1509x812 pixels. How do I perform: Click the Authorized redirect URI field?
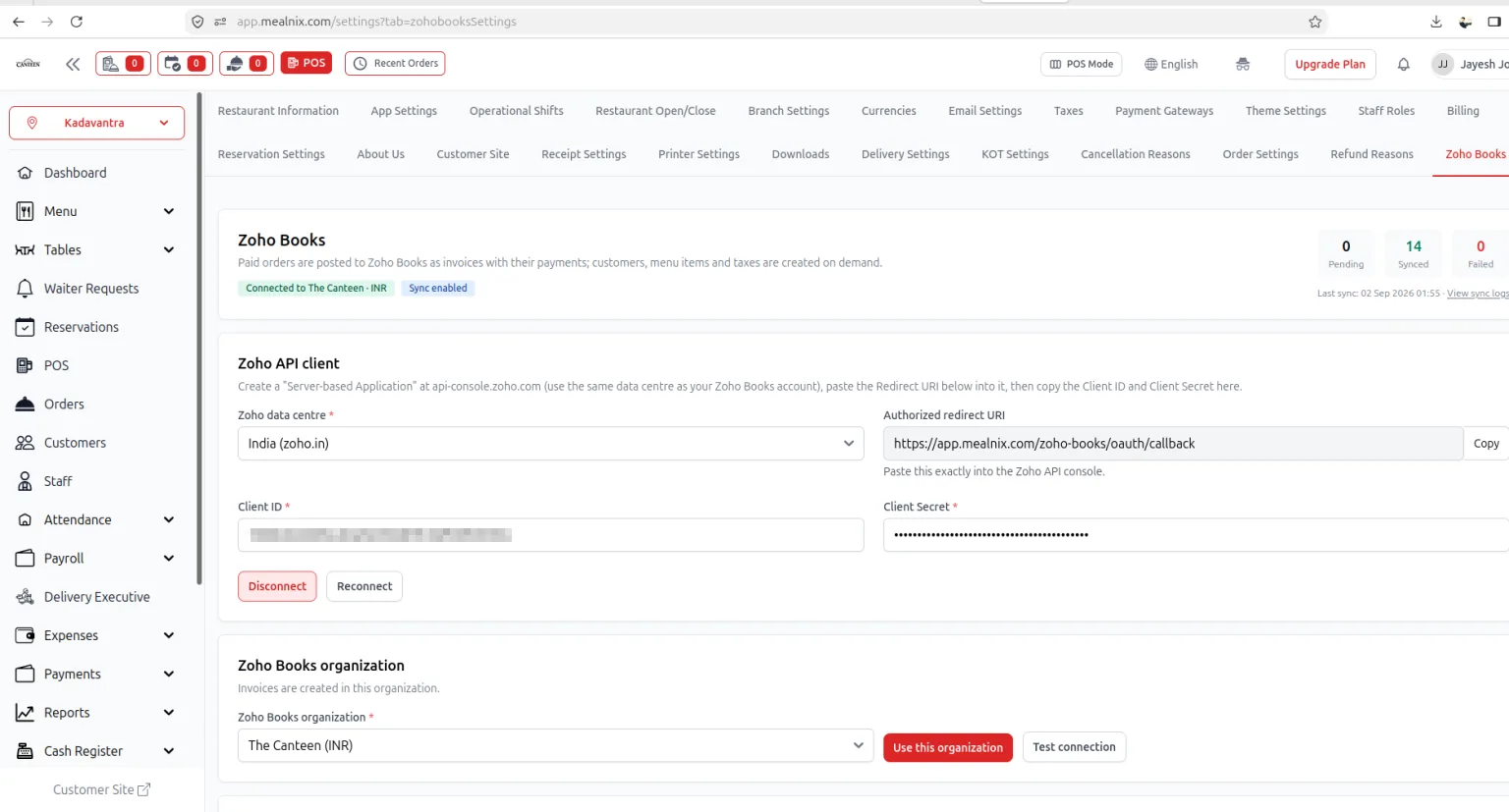click(1173, 444)
